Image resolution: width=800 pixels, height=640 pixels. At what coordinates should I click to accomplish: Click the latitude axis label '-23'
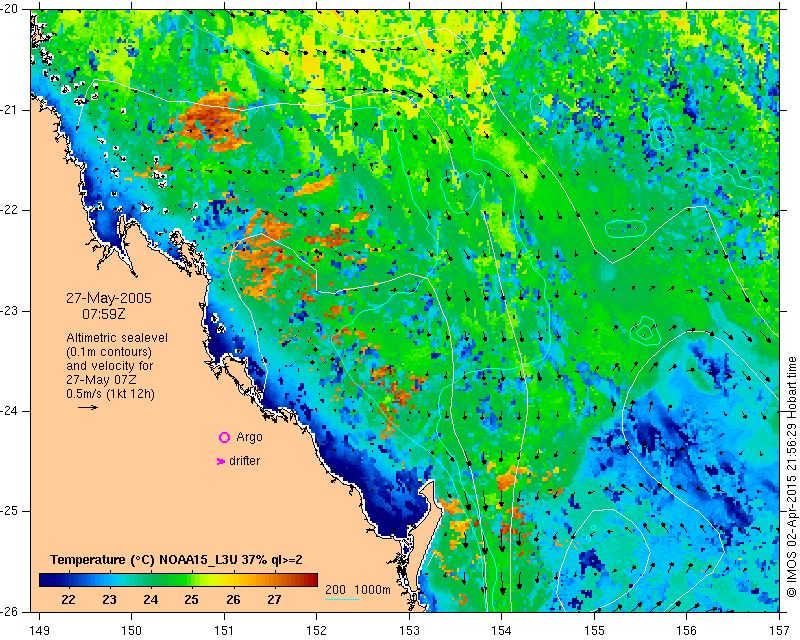coord(9,311)
